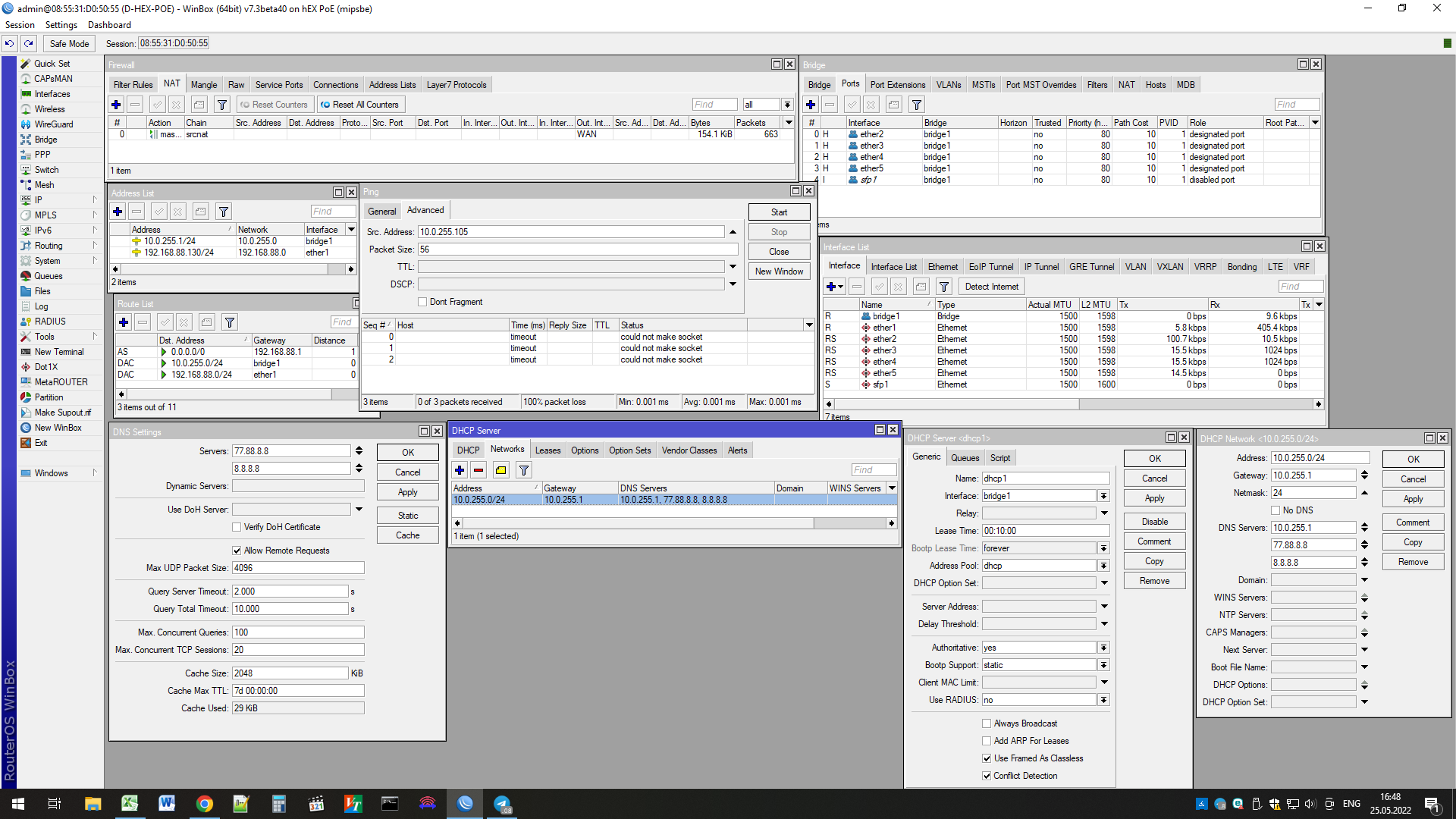Toggle Conflict Detection checkbox
Viewport: 1456px width, 819px height.
click(x=987, y=776)
